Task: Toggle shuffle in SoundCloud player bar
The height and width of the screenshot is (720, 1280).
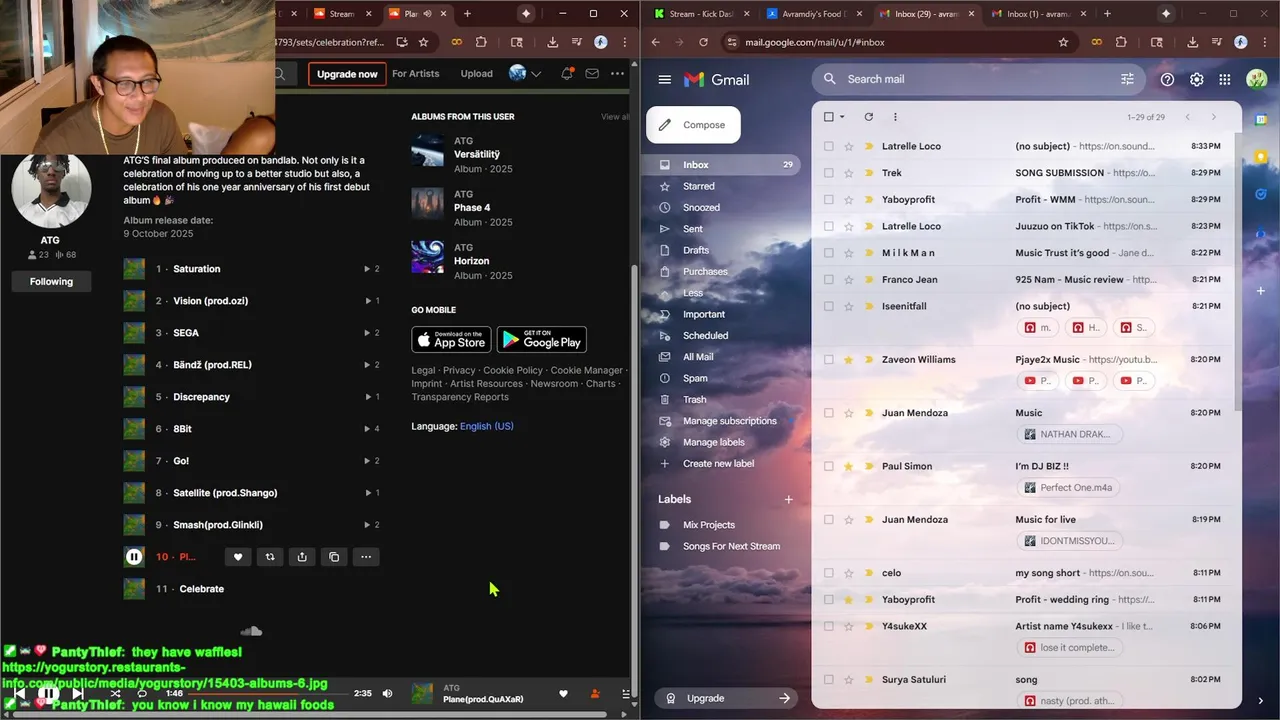Action: point(115,693)
